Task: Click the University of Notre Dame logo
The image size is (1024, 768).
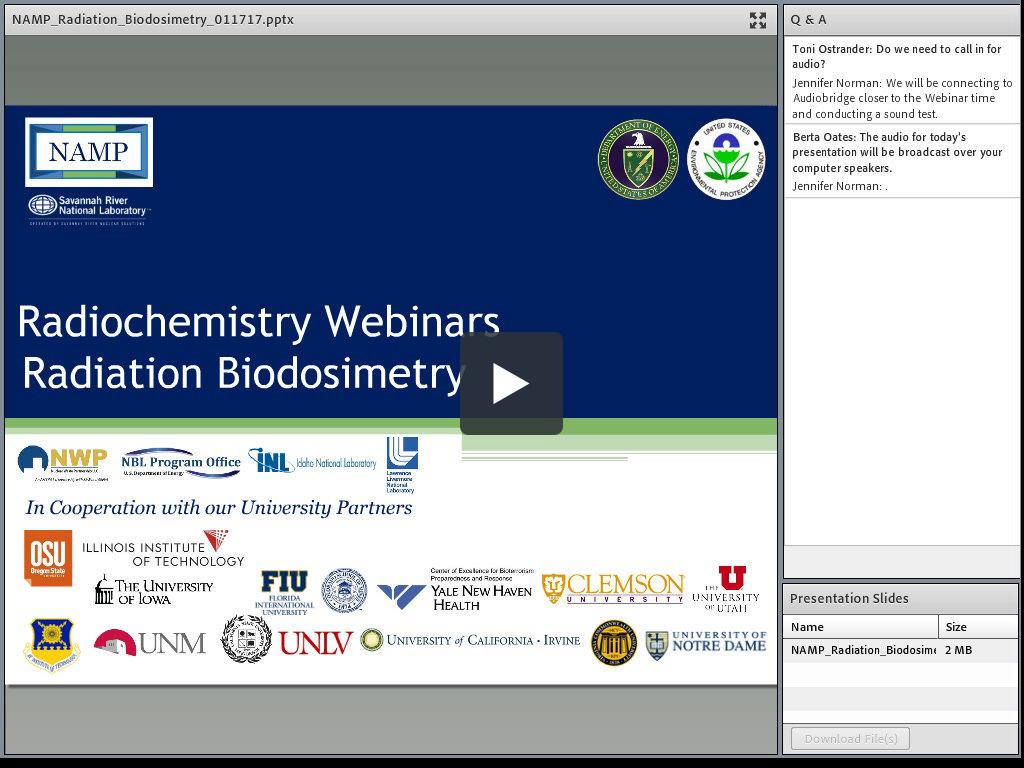Action: pyautogui.click(x=706, y=645)
